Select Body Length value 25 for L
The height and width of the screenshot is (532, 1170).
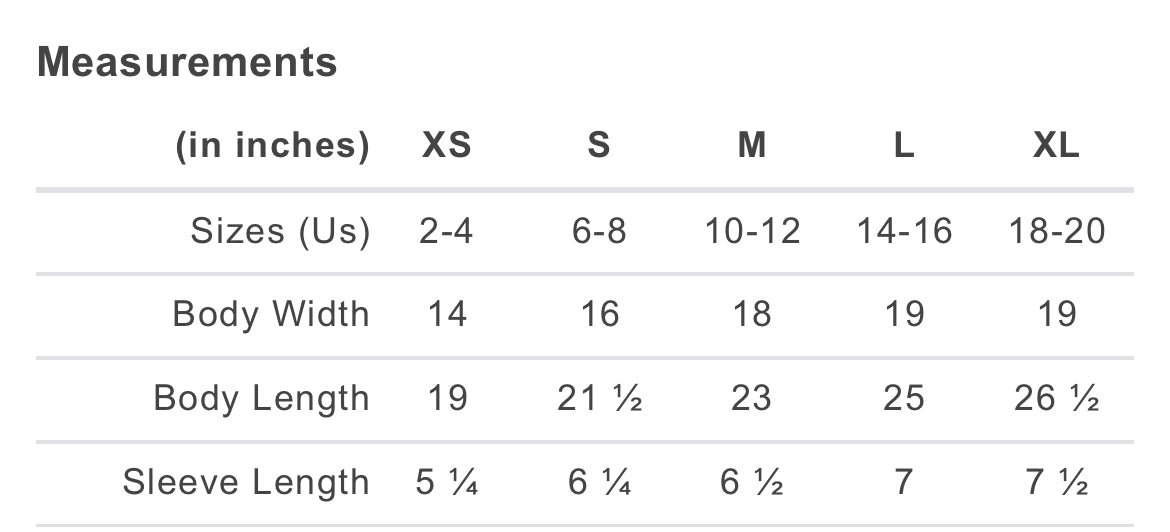(x=904, y=398)
